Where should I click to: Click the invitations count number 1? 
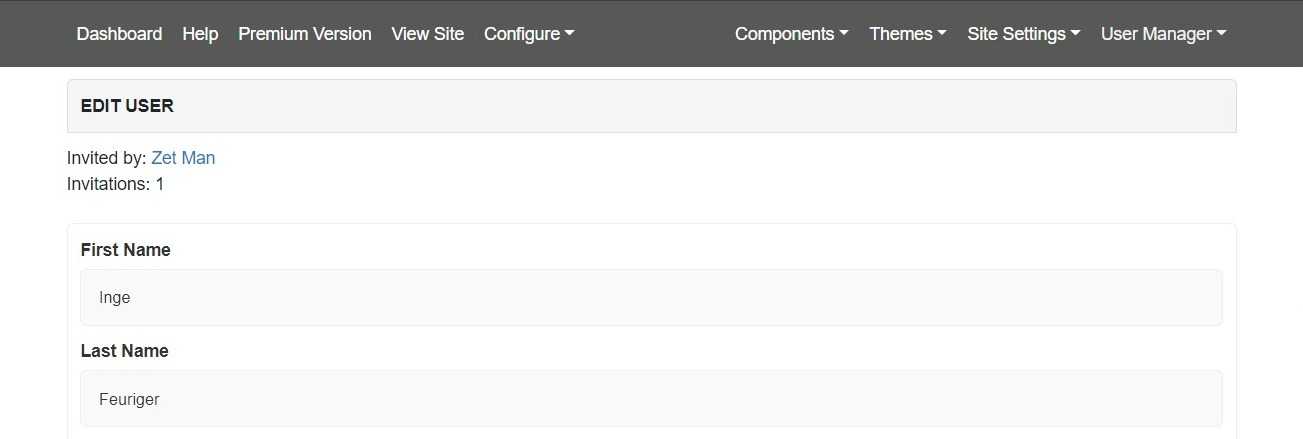click(160, 184)
